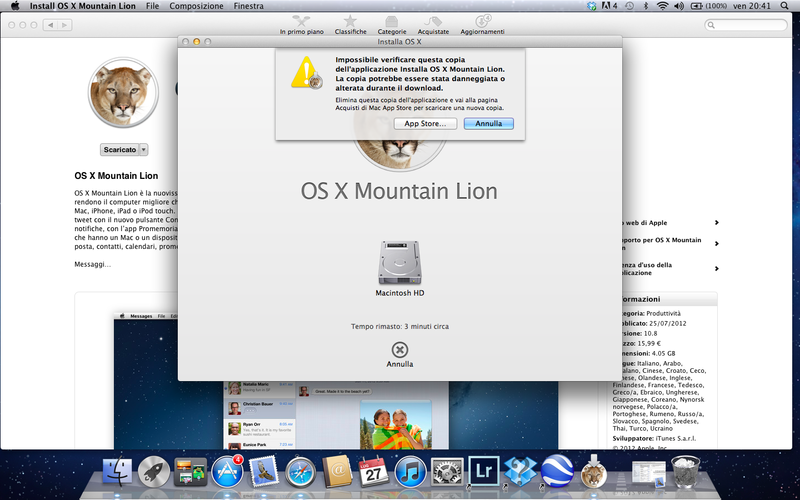Open the Aggiornamenti tab
The width and height of the screenshot is (800, 500).
[482, 25]
